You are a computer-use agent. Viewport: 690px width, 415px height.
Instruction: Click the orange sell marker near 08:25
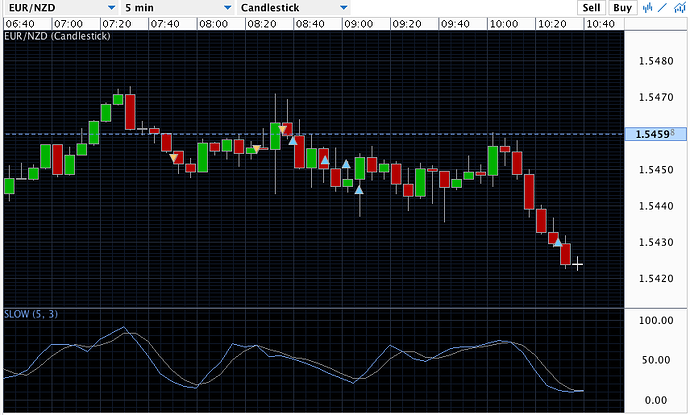pos(257,149)
